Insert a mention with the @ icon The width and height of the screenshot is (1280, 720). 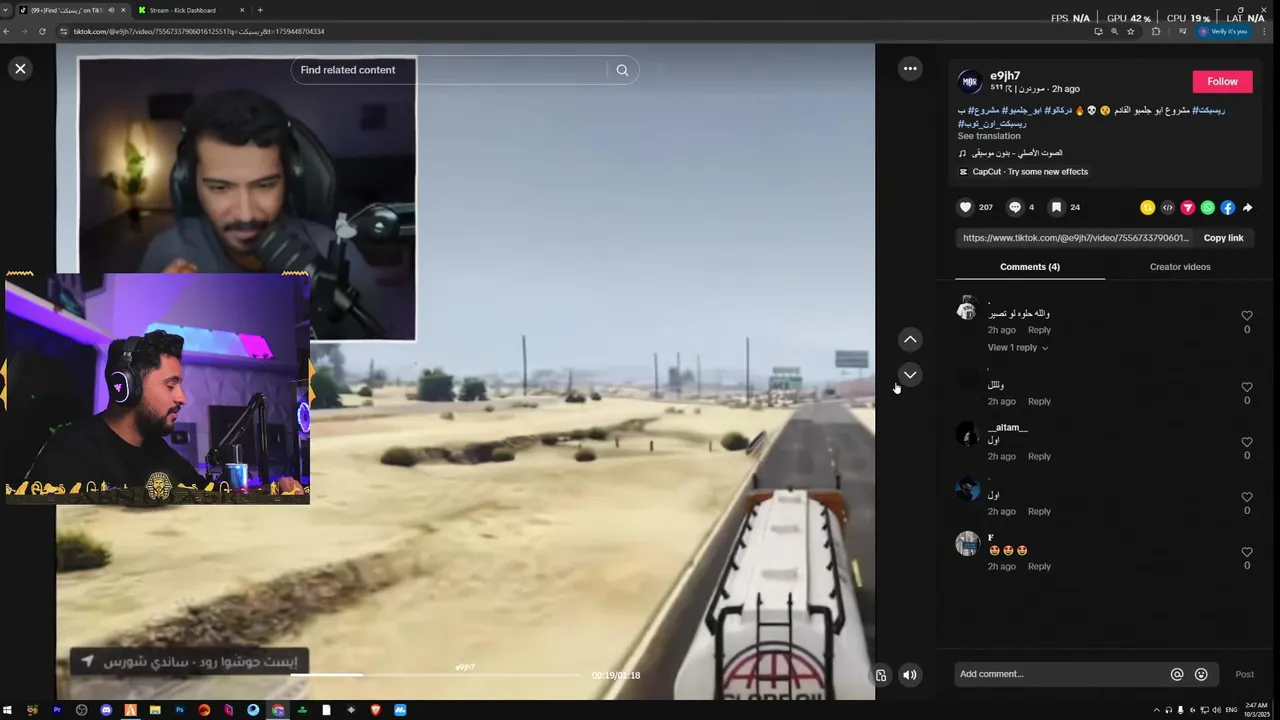click(x=1177, y=674)
